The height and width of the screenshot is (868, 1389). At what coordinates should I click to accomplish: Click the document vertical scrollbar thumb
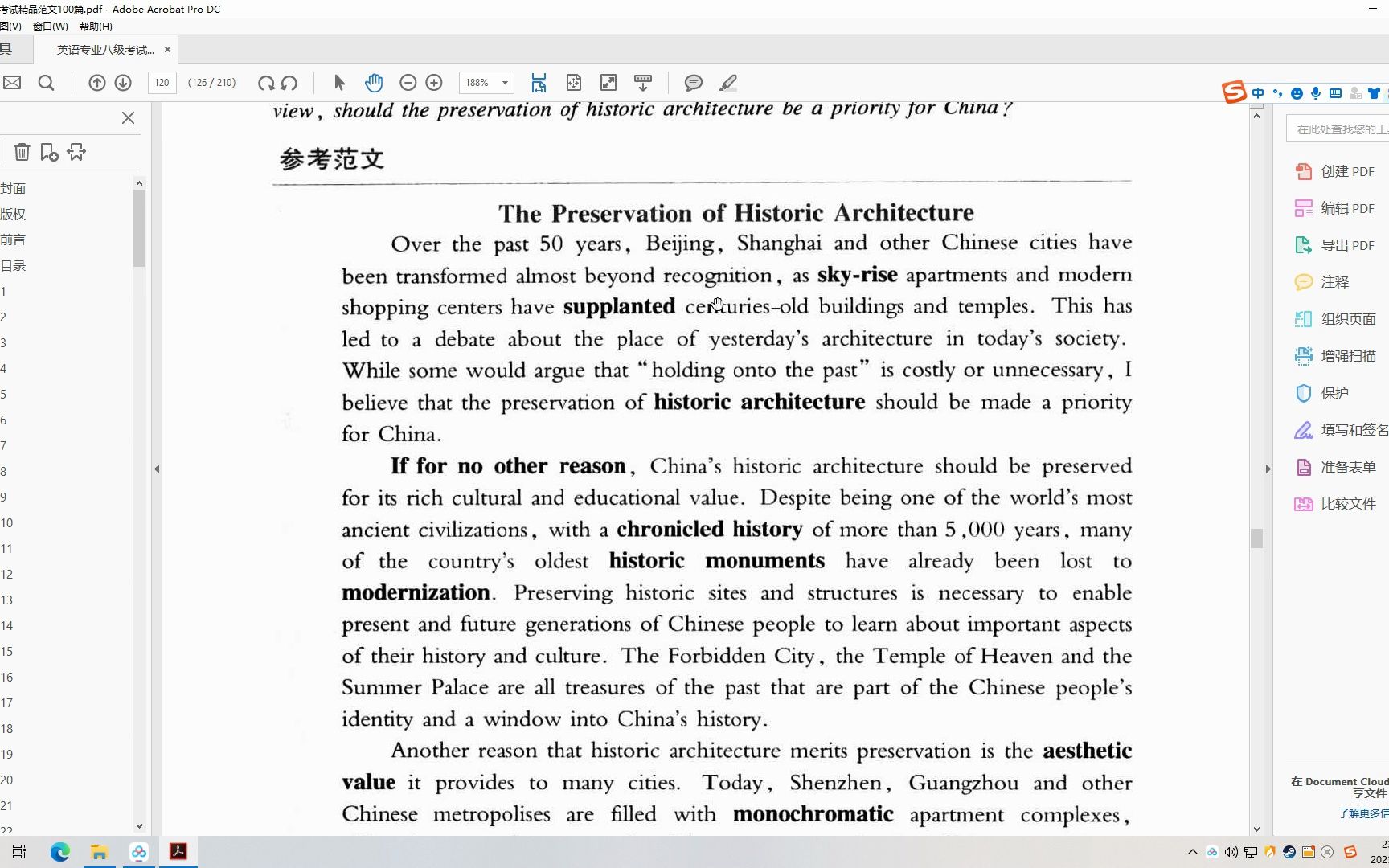tap(1256, 538)
